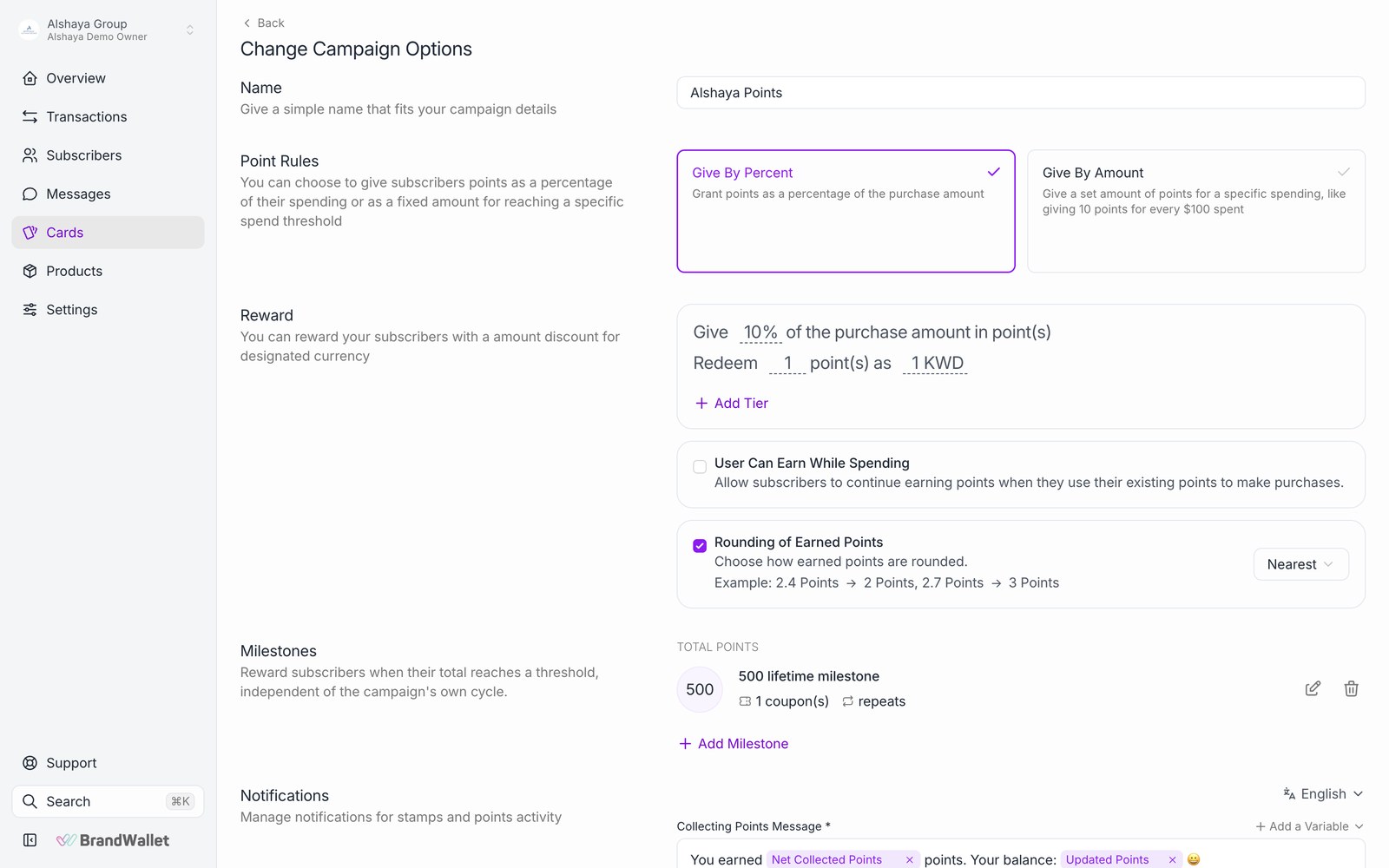The height and width of the screenshot is (868, 1389).
Task: Go to the Transactions section
Action: [108, 116]
